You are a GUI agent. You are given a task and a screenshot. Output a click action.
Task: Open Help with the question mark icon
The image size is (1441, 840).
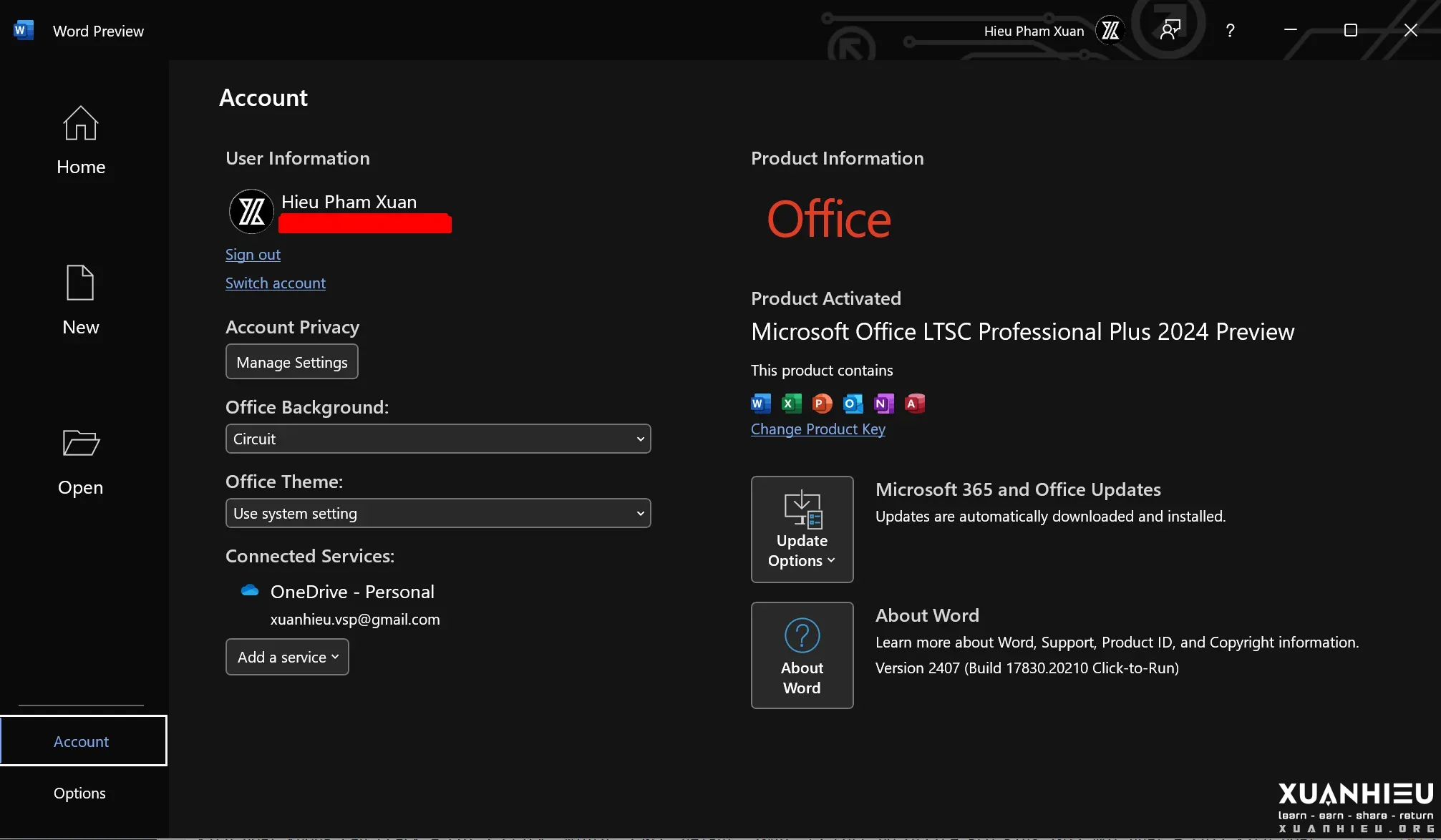pos(1230,31)
